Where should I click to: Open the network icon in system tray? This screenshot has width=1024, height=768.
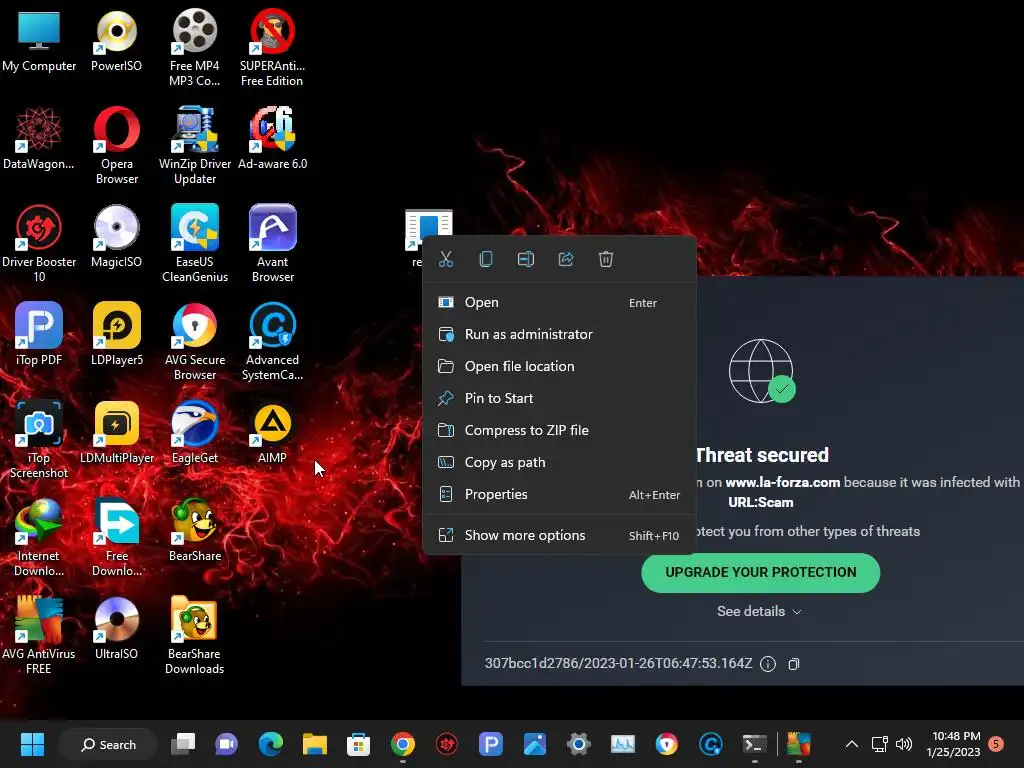coord(879,744)
